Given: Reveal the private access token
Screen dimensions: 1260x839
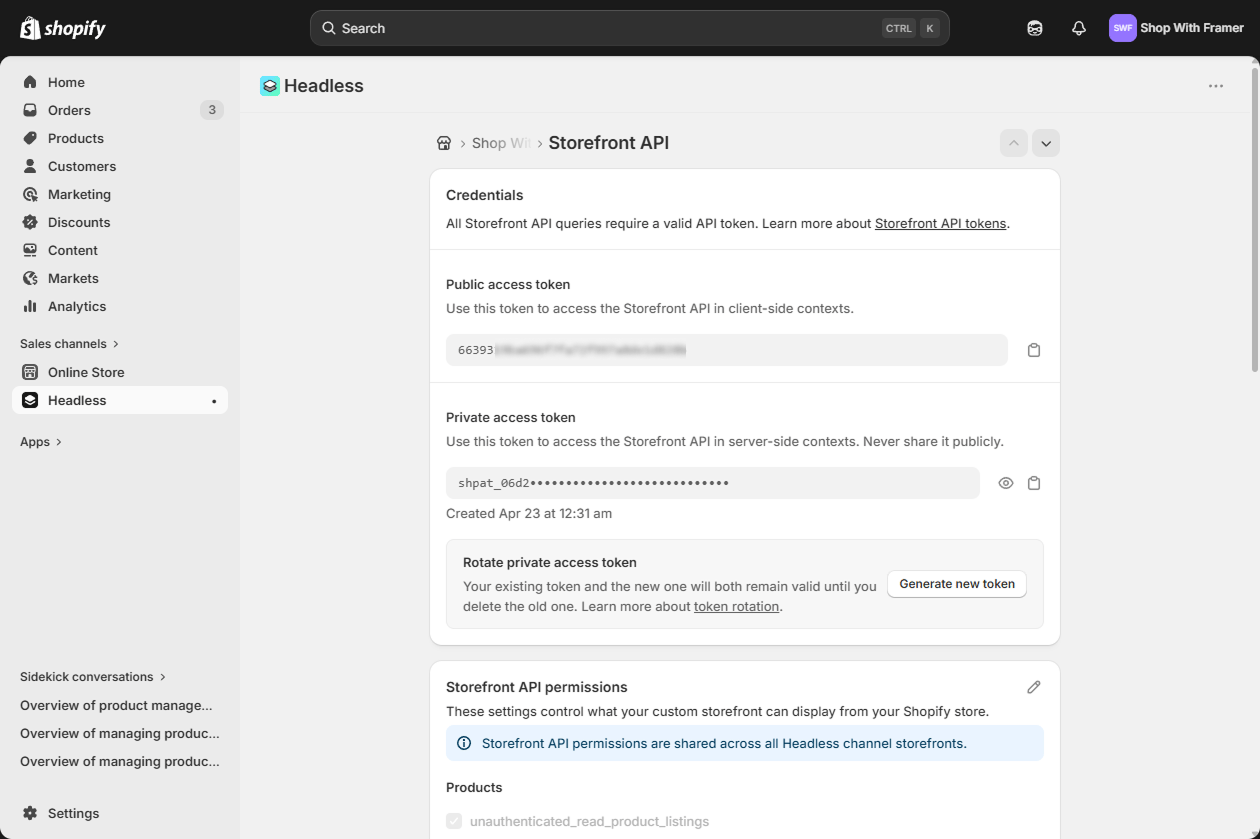Looking at the screenshot, I should click(x=1006, y=483).
